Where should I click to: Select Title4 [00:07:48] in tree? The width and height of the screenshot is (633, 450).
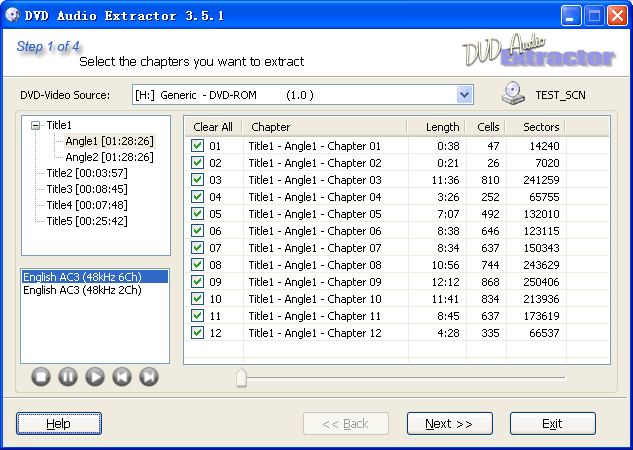coord(87,205)
